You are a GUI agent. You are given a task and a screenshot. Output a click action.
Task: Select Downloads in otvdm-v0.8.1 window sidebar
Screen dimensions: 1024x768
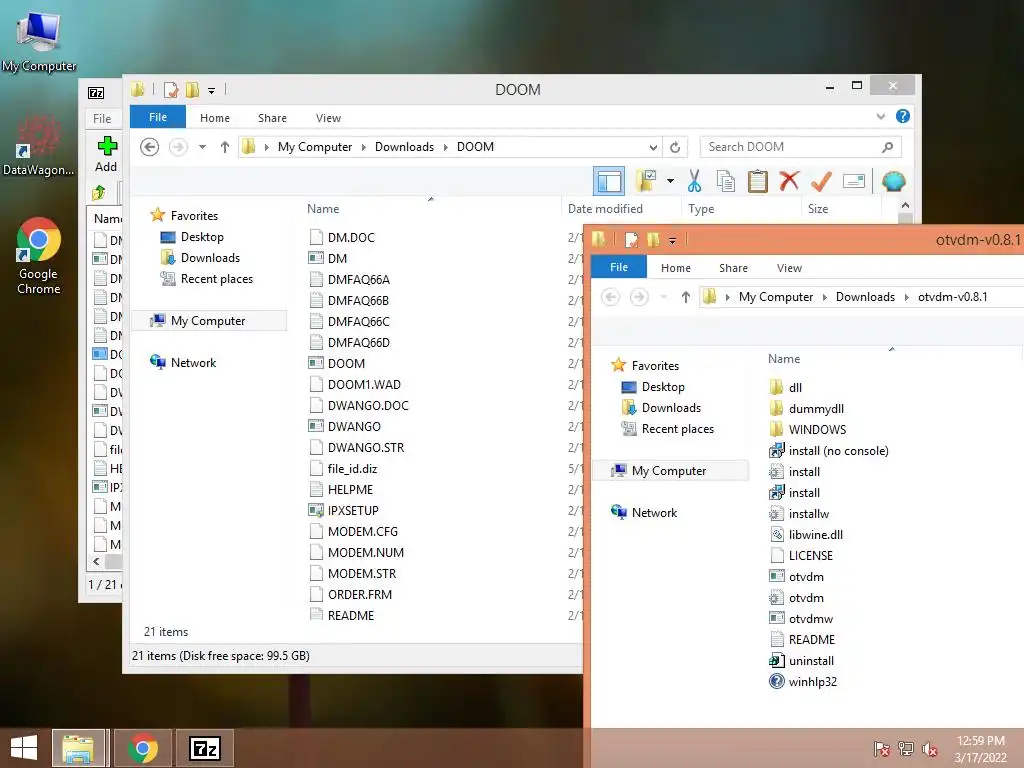pyautogui.click(x=671, y=408)
